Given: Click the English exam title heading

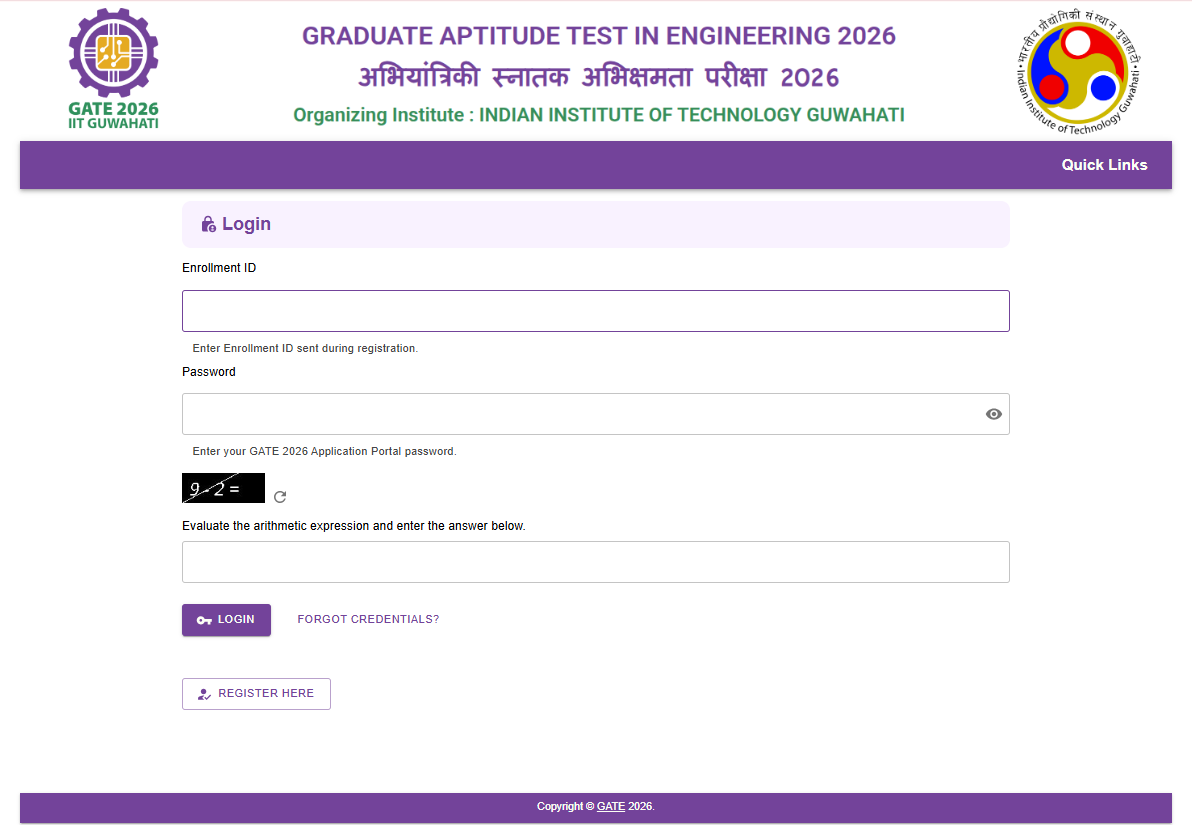Looking at the screenshot, I should pos(598,36).
